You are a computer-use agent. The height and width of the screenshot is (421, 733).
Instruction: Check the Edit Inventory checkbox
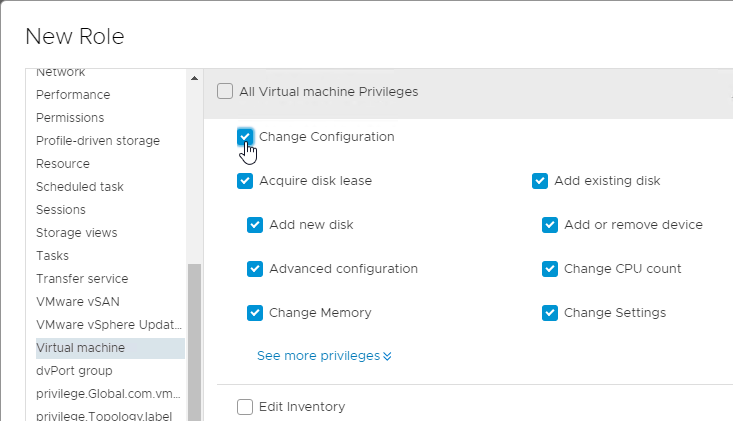(x=245, y=407)
